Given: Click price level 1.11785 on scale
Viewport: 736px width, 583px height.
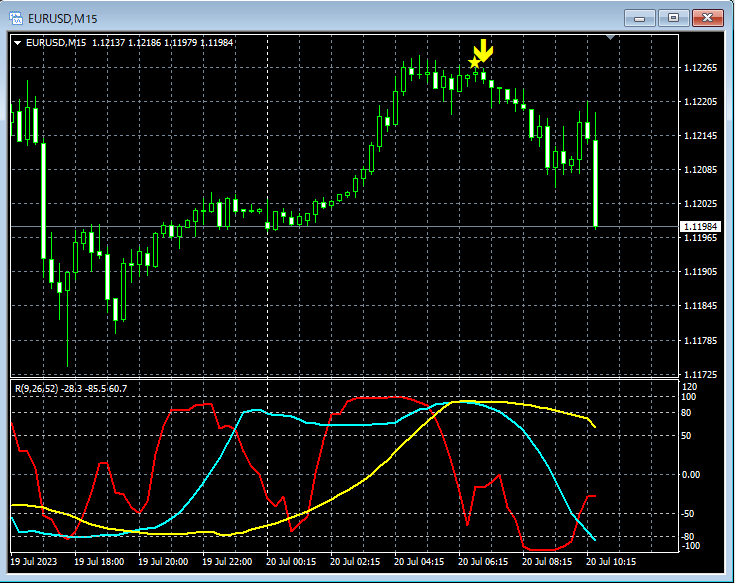Looking at the screenshot, I should 700,340.
